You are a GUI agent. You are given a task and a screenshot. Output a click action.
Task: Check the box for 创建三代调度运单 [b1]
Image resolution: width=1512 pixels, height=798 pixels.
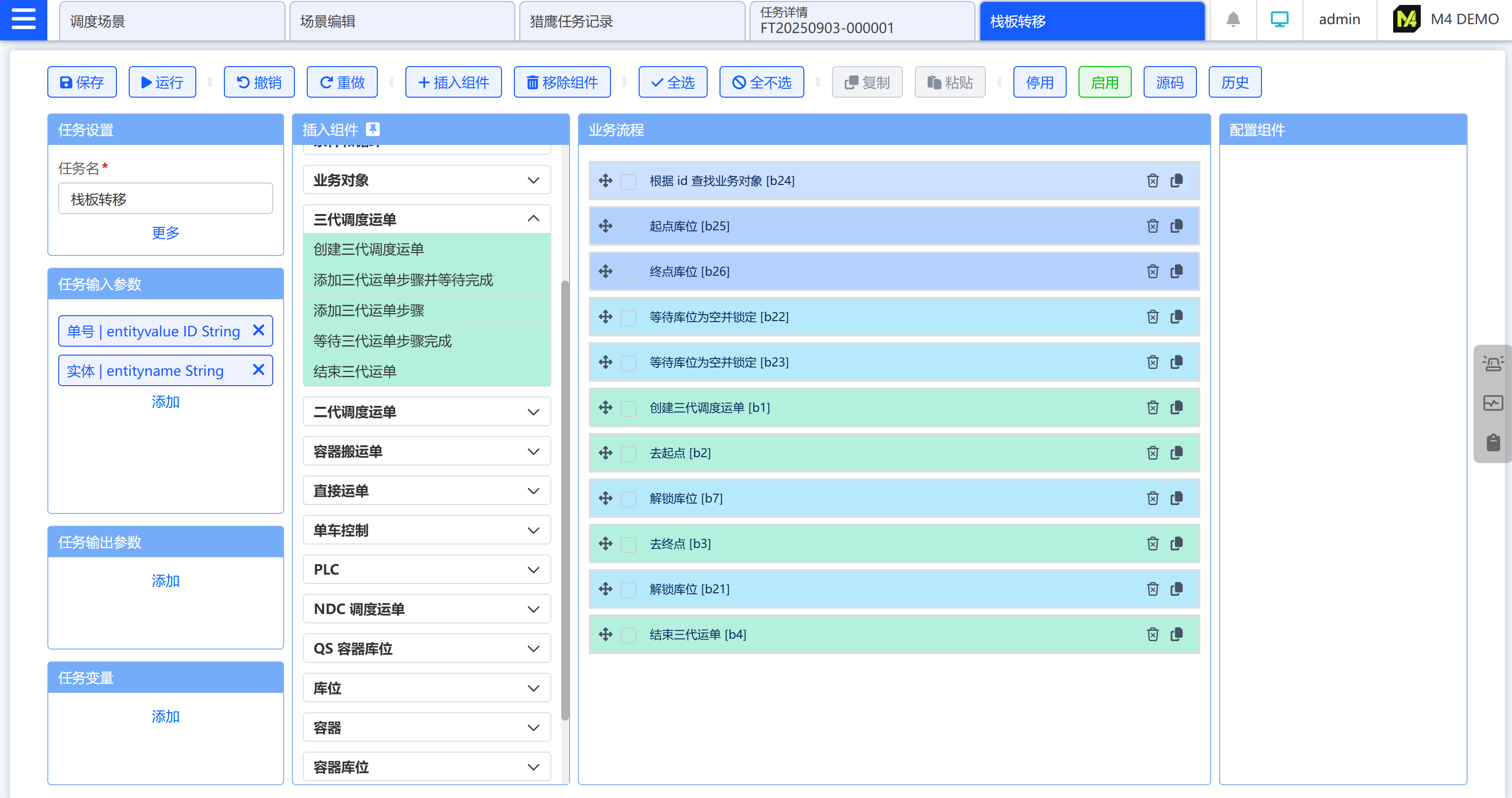tap(628, 408)
